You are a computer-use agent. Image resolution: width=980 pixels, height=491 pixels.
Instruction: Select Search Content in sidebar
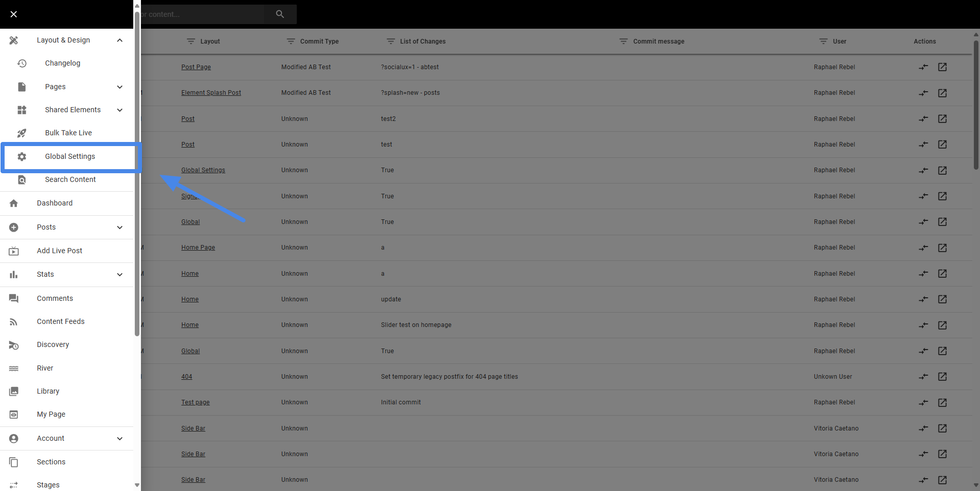70,180
